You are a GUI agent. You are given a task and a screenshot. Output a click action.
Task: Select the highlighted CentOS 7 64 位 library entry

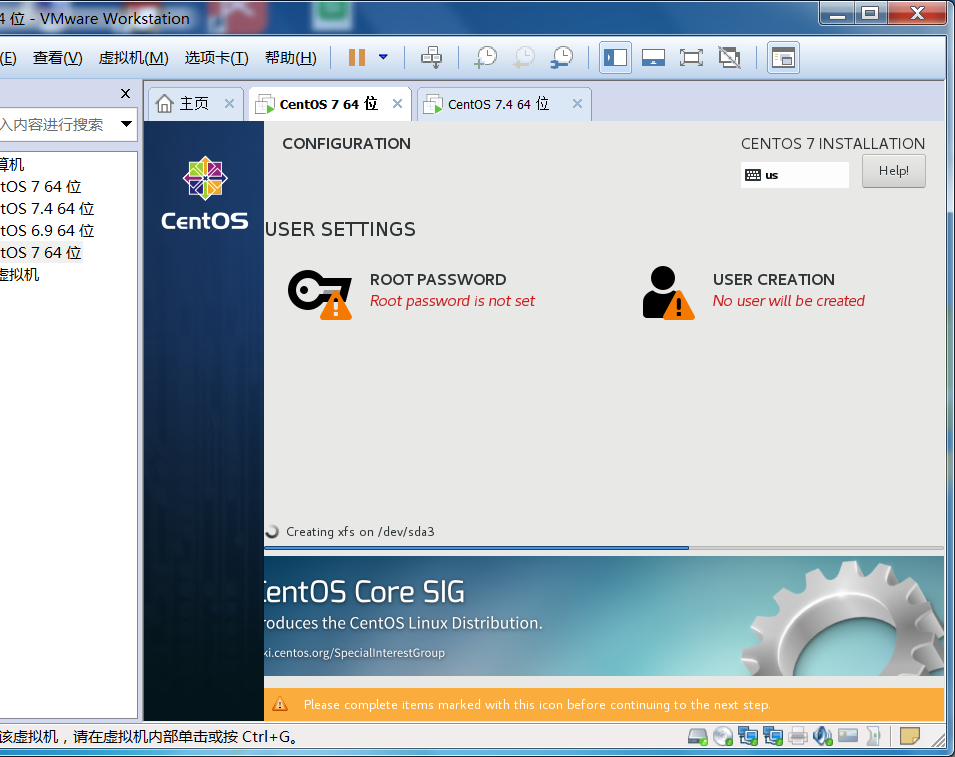tap(41, 253)
